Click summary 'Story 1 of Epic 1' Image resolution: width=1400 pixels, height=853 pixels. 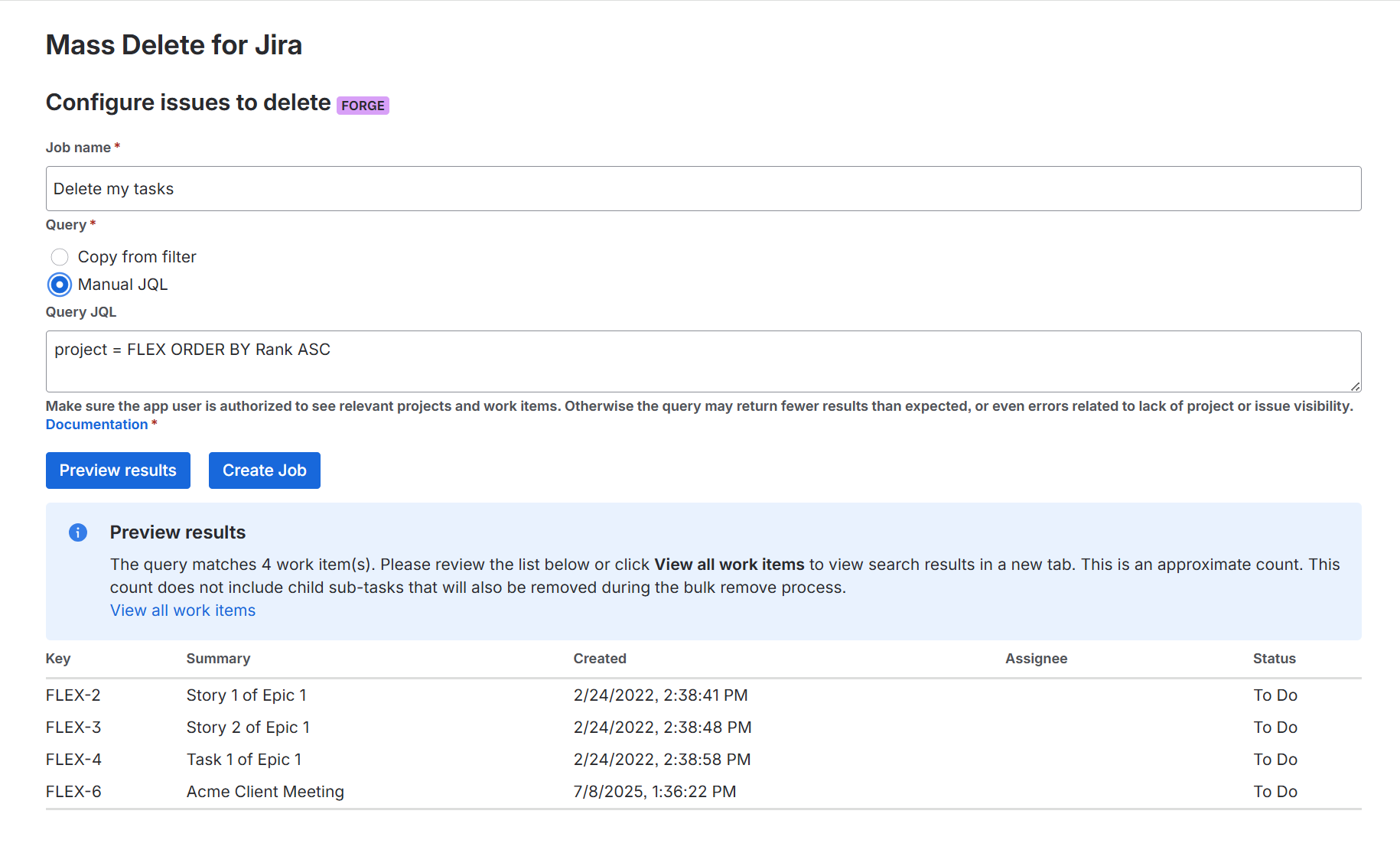click(246, 695)
